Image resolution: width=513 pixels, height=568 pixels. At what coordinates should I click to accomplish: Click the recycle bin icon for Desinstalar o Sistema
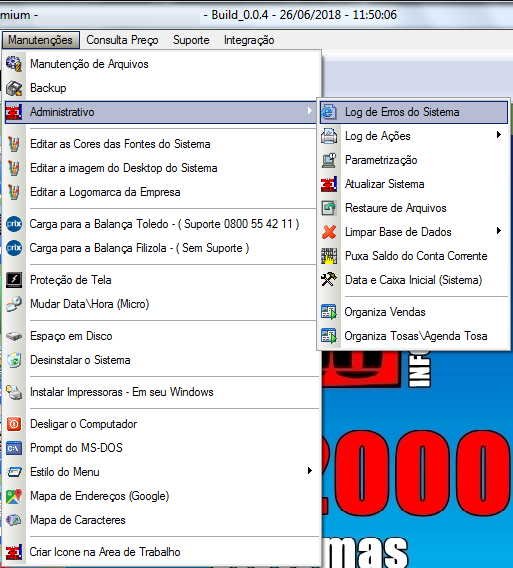click(14, 360)
